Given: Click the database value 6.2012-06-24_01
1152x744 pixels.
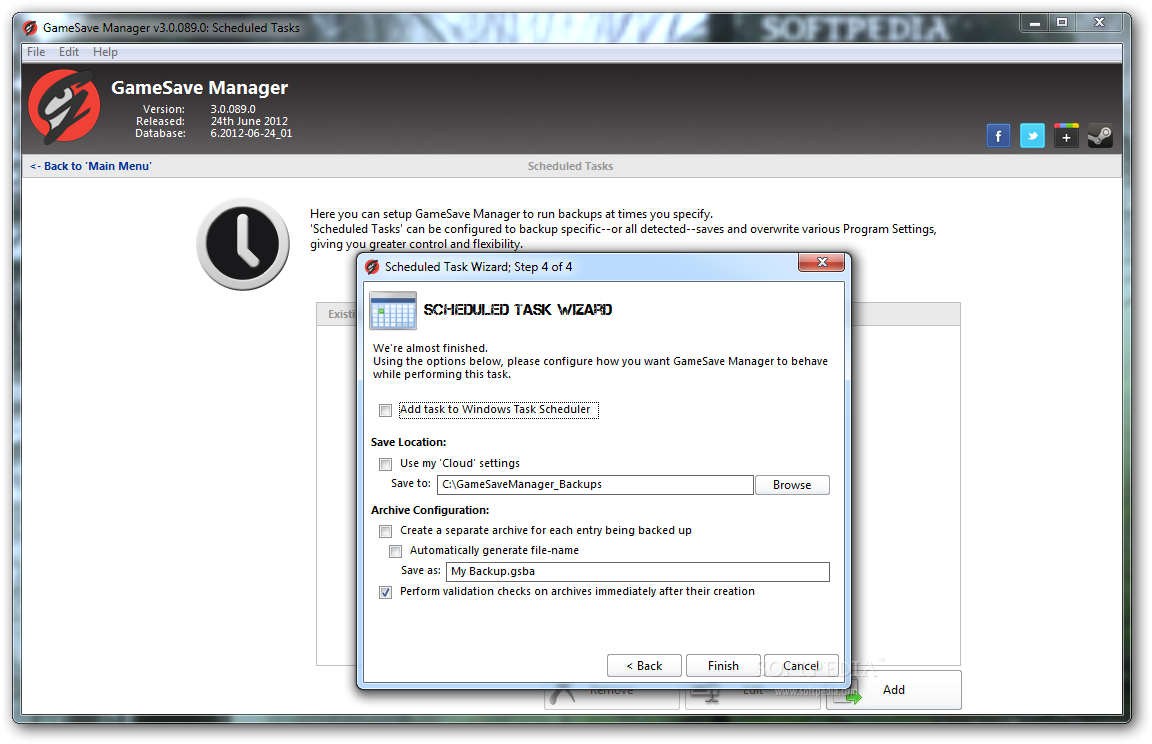Looking at the screenshot, I should [251, 133].
